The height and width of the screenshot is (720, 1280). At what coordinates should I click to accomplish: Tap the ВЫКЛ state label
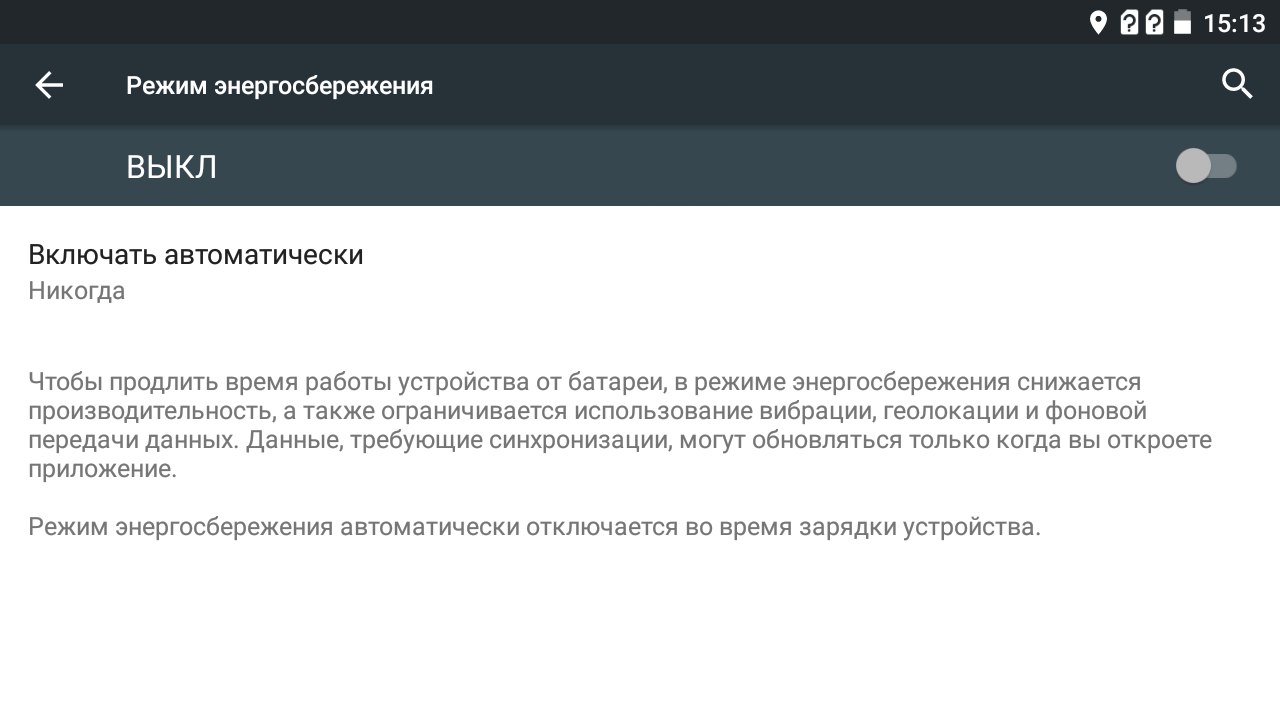point(171,167)
